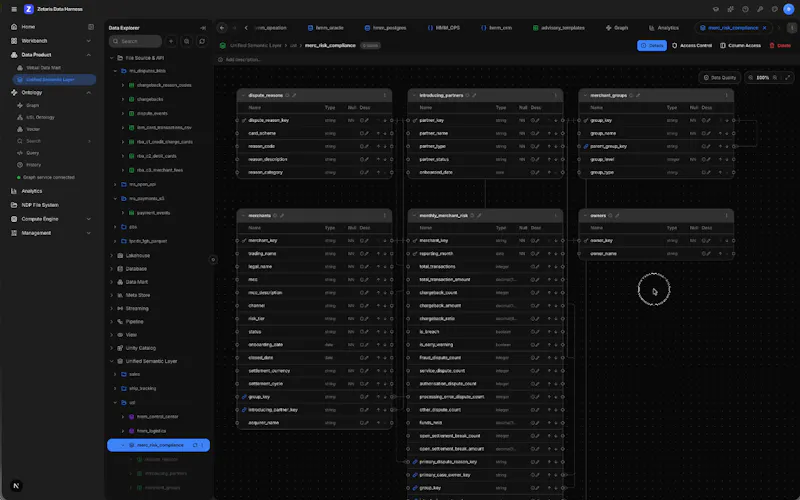This screenshot has height=500, width=800.
Task: Open the merchants table kebab menu
Action: point(385,216)
